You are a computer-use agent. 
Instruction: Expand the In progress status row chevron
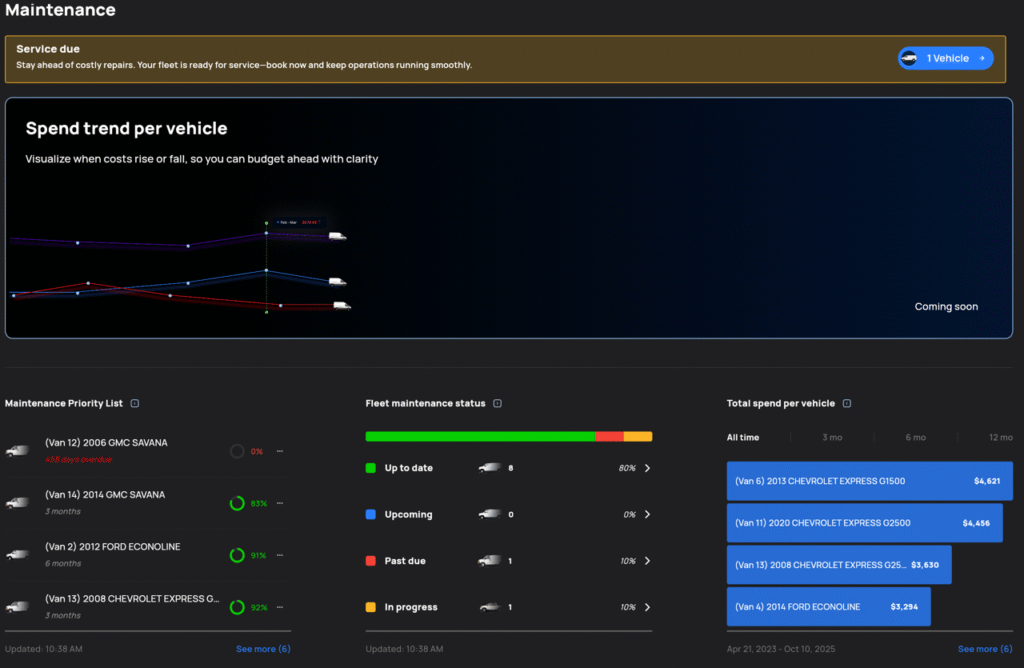click(647, 607)
